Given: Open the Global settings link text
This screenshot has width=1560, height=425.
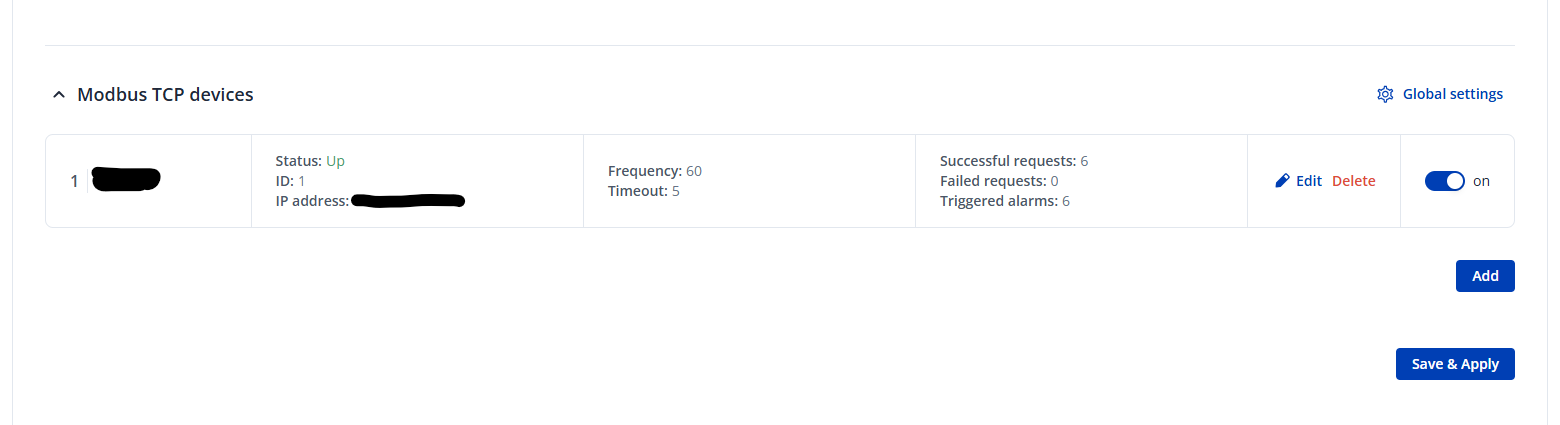Looking at the screenshot, I should pos(1452,94).
